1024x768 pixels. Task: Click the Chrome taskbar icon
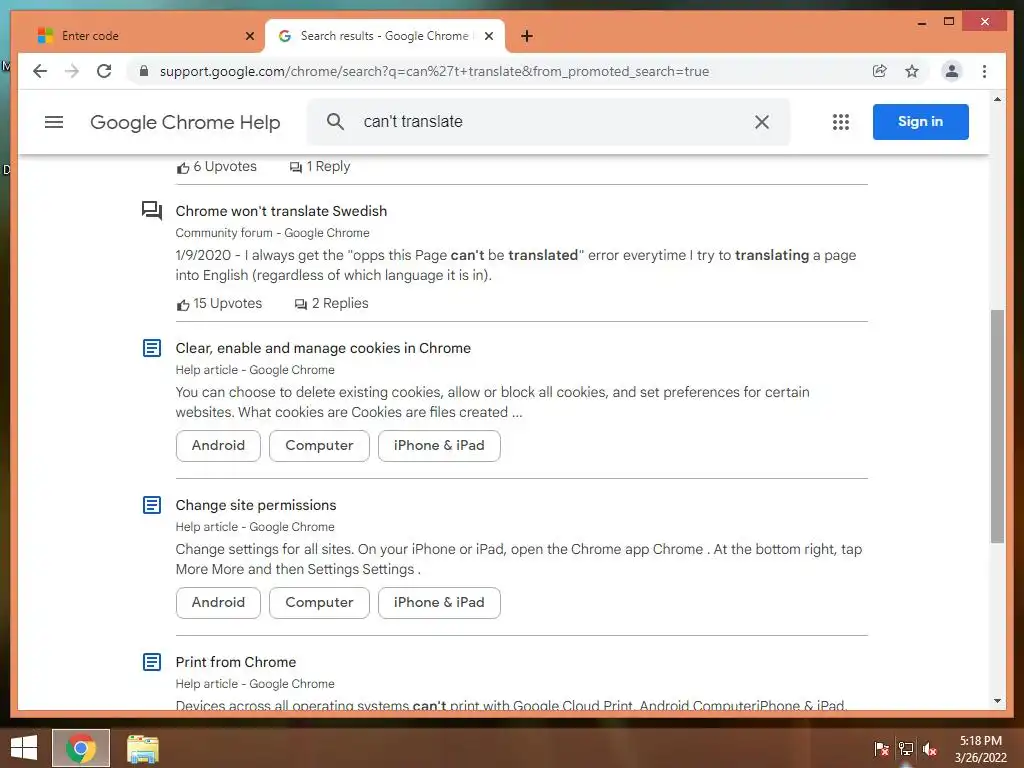pos(81,748)
